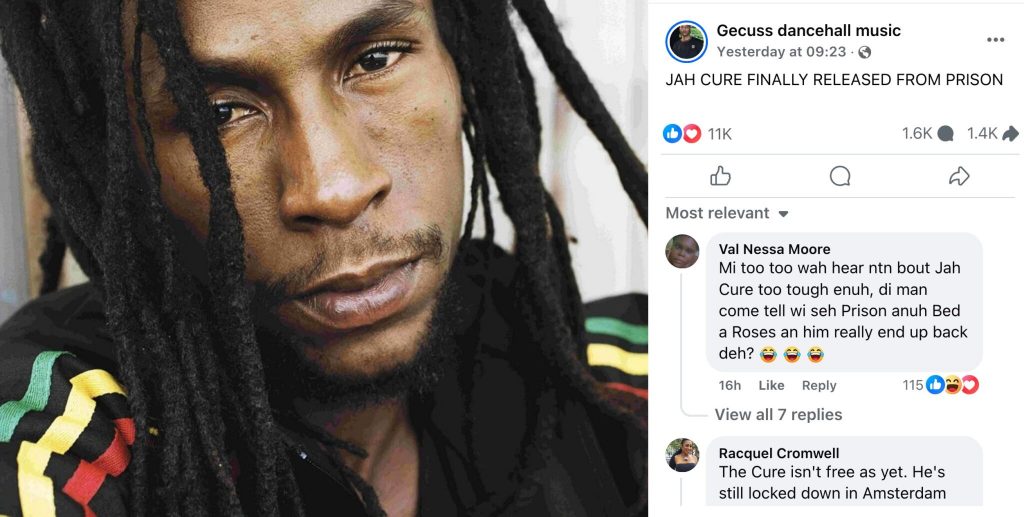Expand the Most relevant comment sort dropdown
Image resolution: width=1024 pixels, height=517 pixels.
[x=727, y=213]
